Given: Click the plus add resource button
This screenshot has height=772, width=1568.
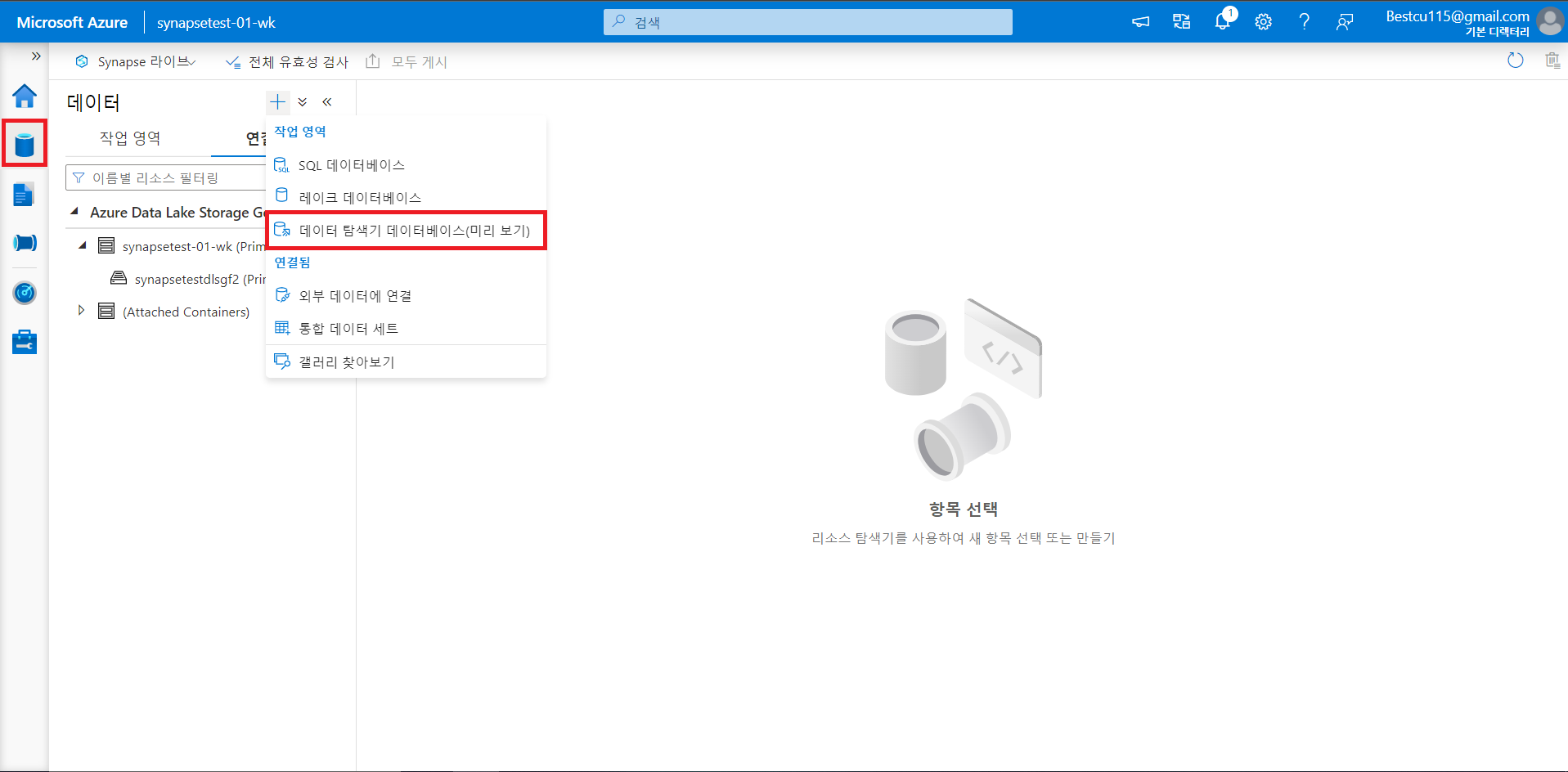Looking at the screenshot, I should pyautogui.click(x=278, y=102).
